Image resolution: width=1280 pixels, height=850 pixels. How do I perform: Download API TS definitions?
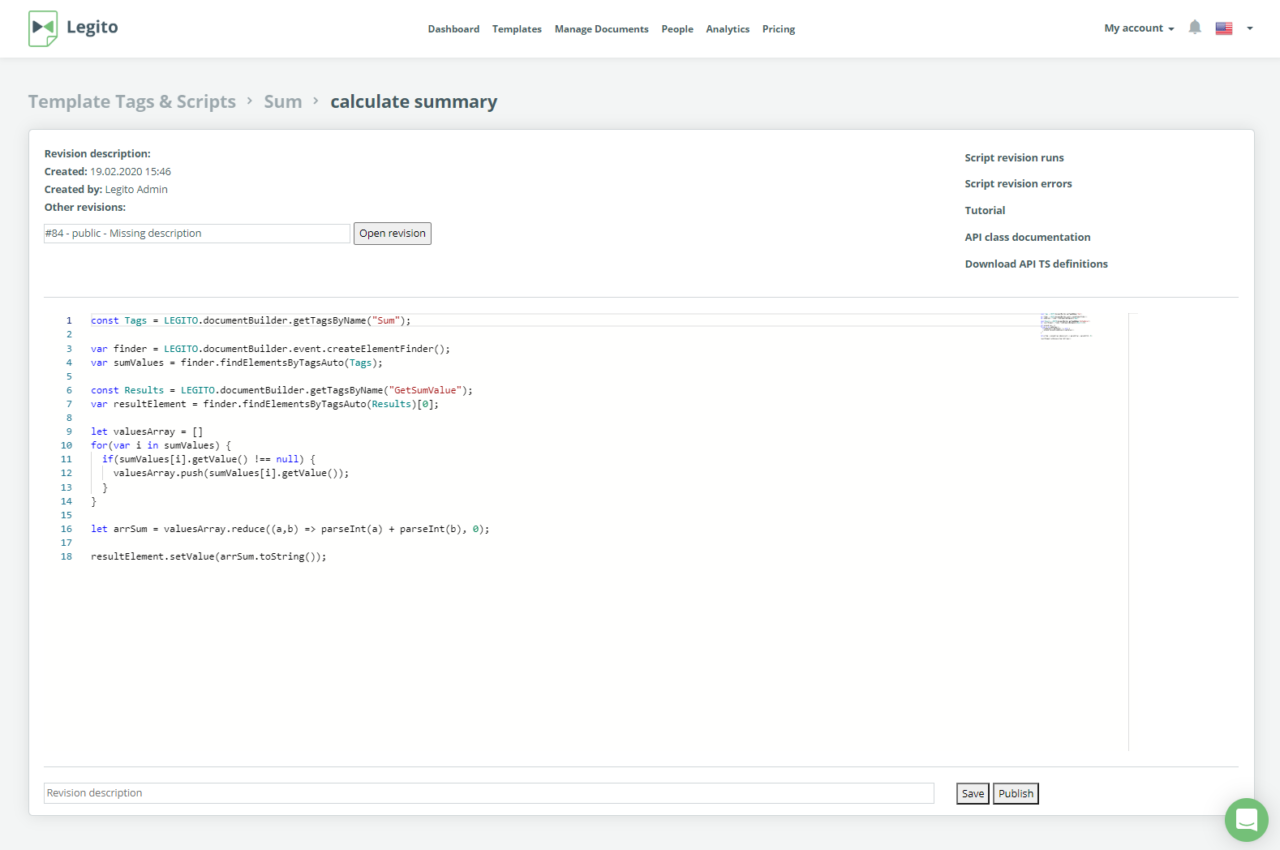1036,263
